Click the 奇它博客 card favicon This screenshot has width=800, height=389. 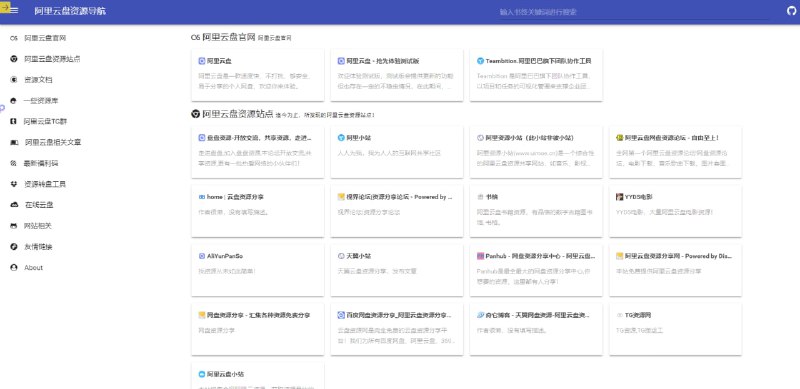click(480, 315)
